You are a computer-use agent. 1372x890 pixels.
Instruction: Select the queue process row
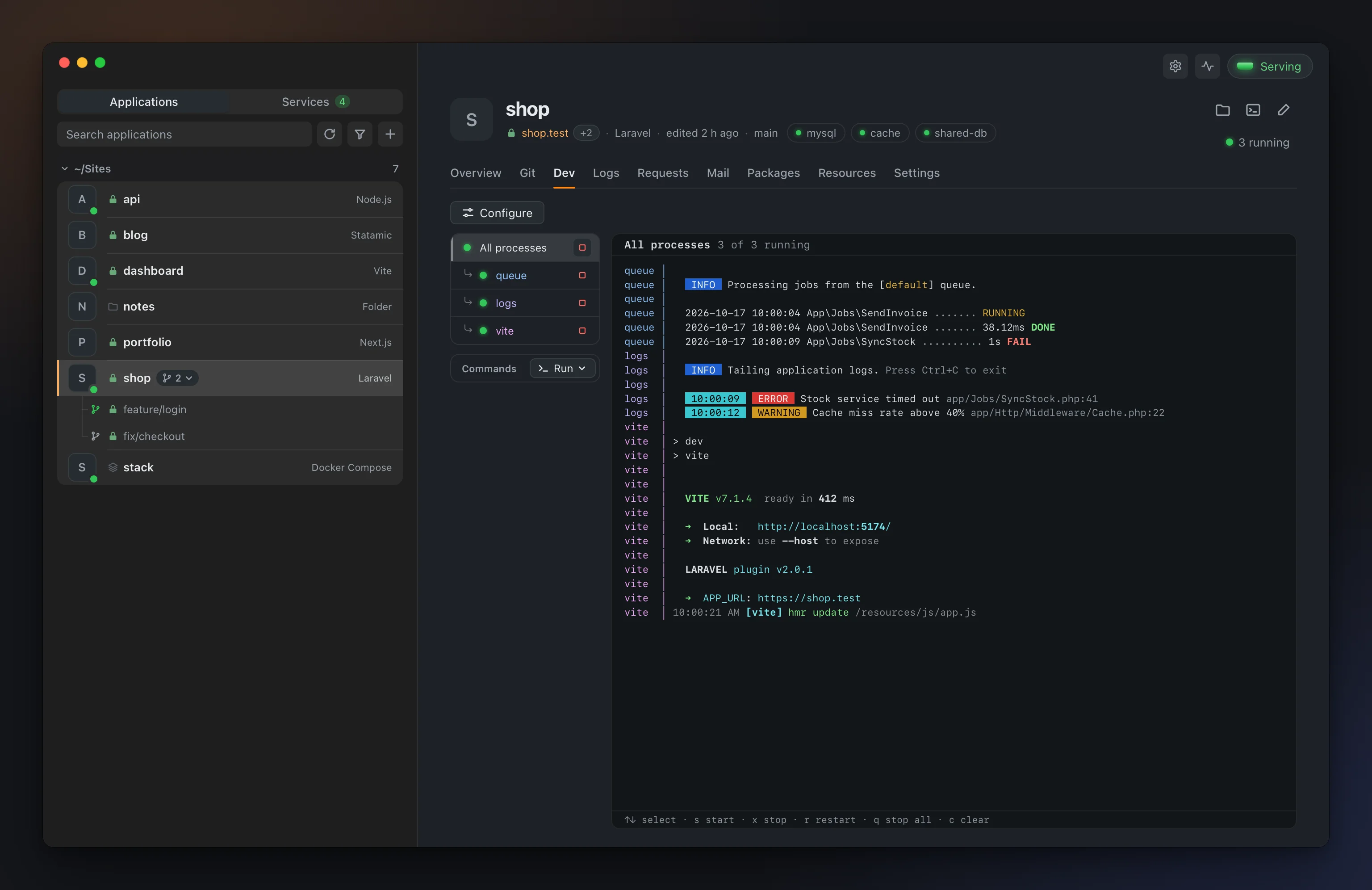(525, 275)
